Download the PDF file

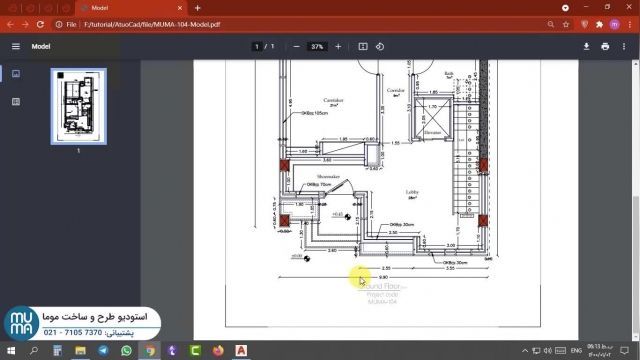click(586, 47)
